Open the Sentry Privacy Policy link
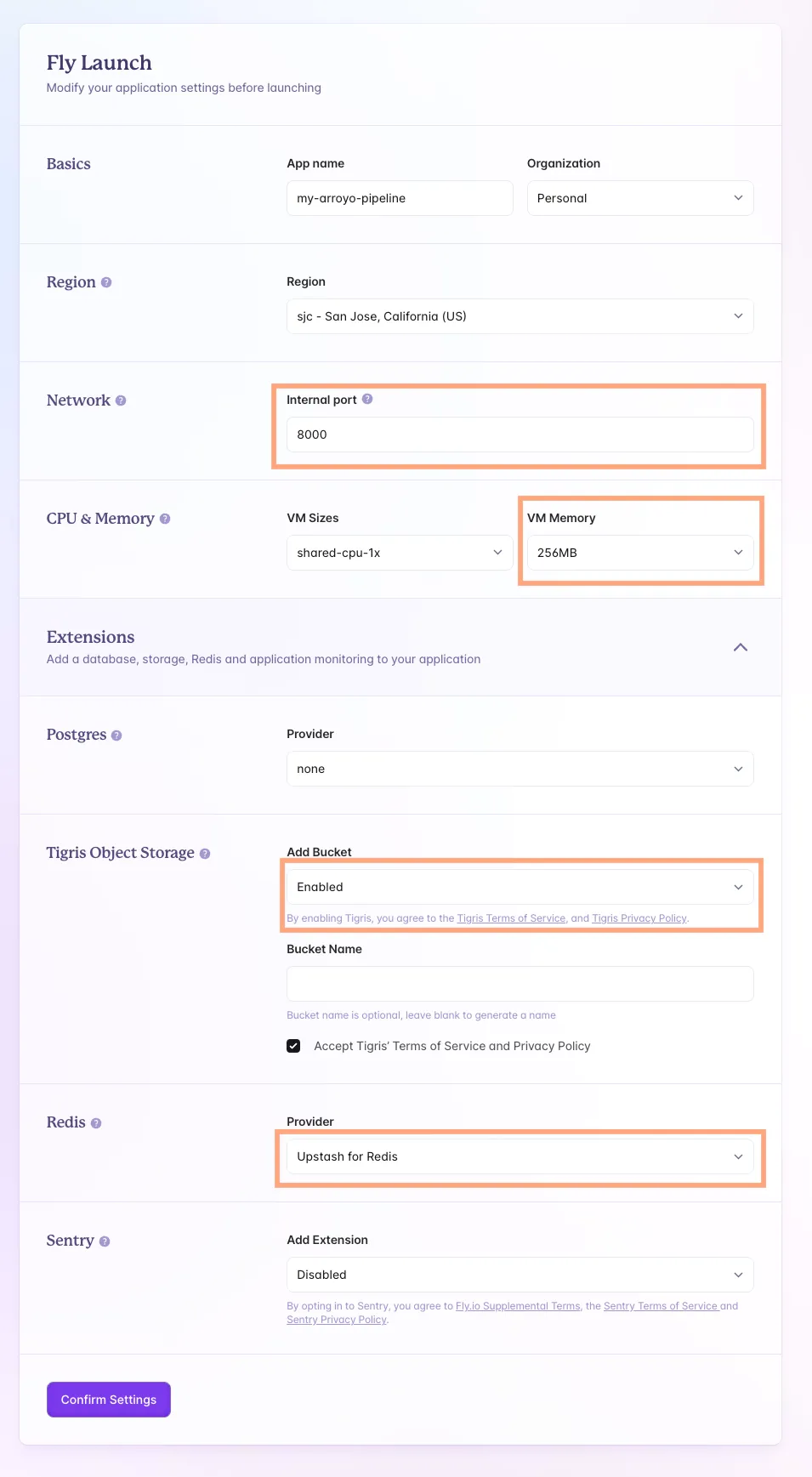Image resolution: width=812 pixels, height=1477 pixels. point(337,1320)
